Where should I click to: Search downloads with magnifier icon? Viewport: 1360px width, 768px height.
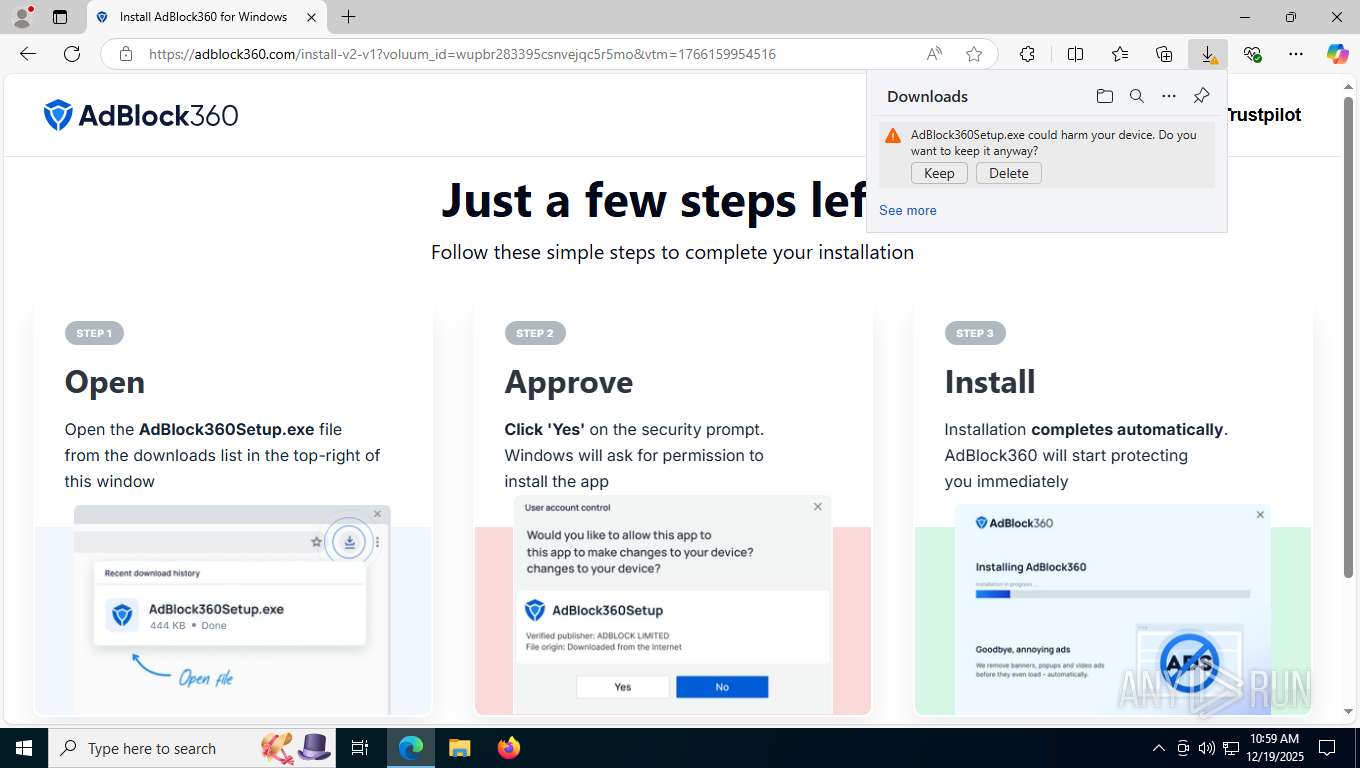click(1137, 96)
